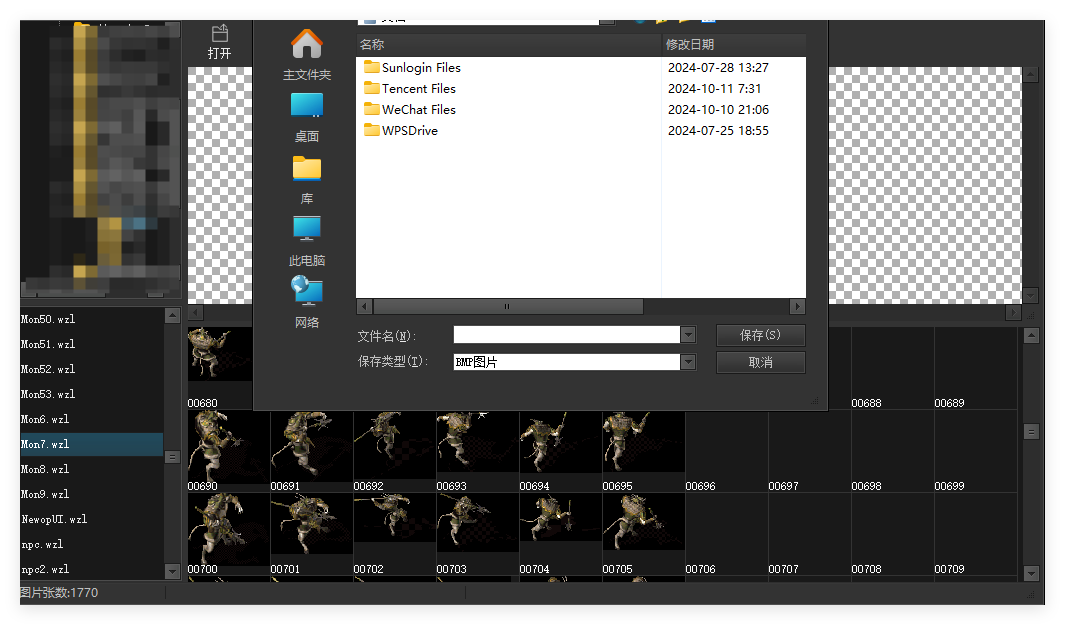The width and height of the screenshot is (1065, 625).
Task: Select 此电脑 This PC in sidebar
Action: pyautogui.click(x=307, y=243)
